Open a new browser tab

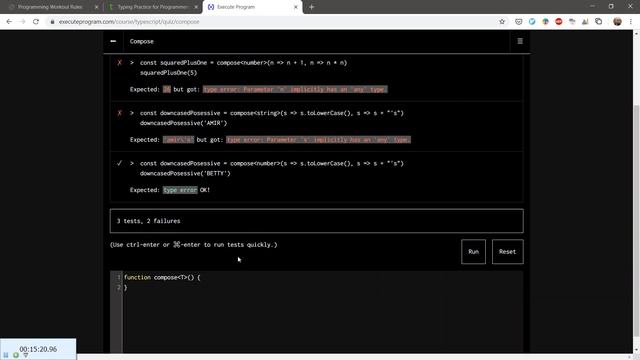tap(311, 7)
